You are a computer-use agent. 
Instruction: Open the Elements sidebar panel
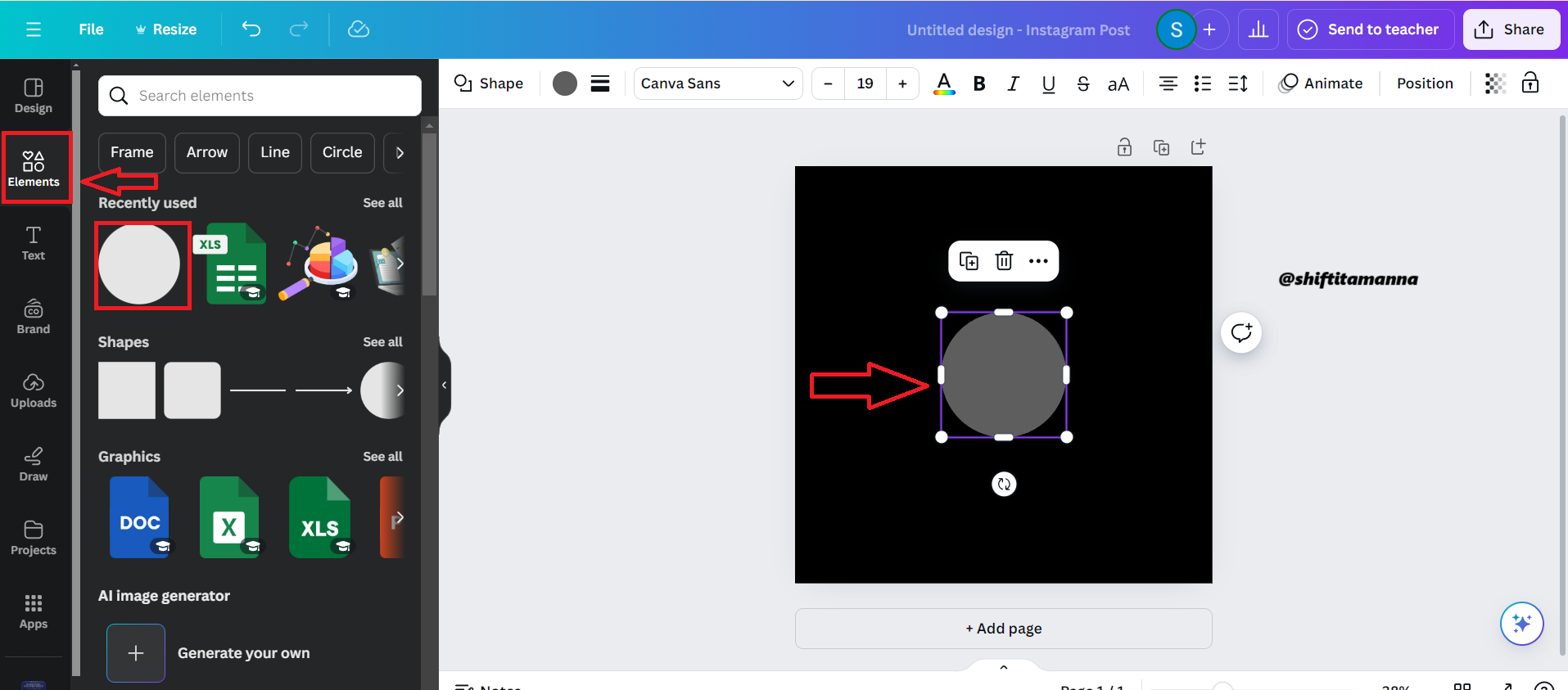(x=34, y=169)
